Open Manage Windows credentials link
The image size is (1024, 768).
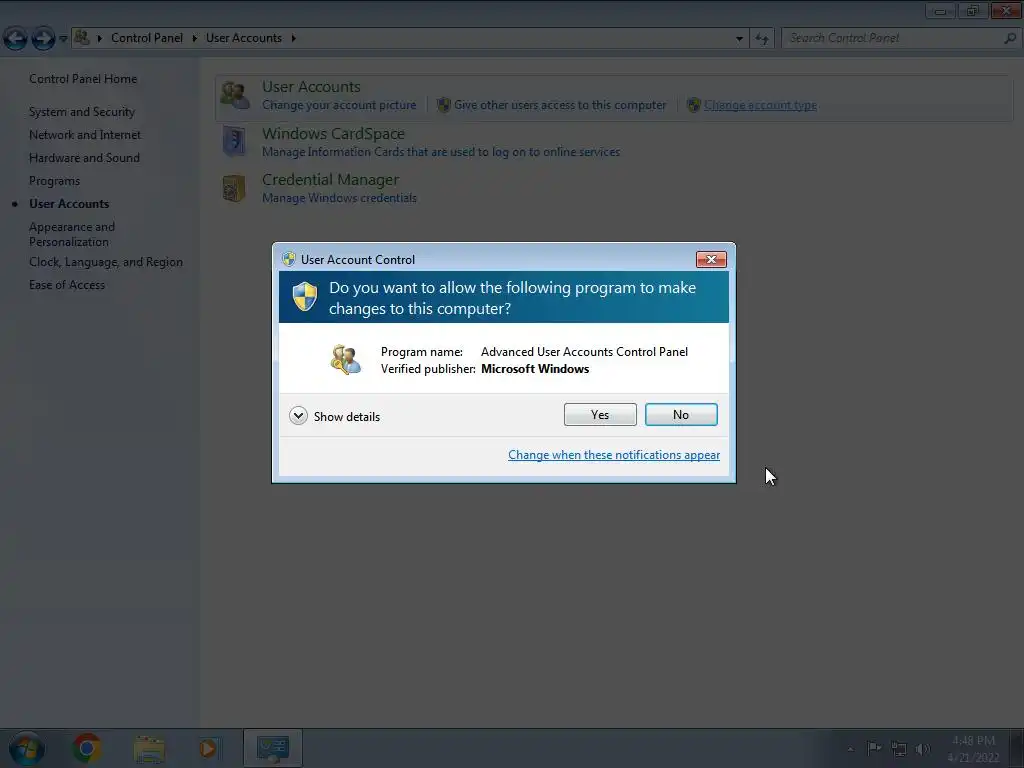pos(339,198)
